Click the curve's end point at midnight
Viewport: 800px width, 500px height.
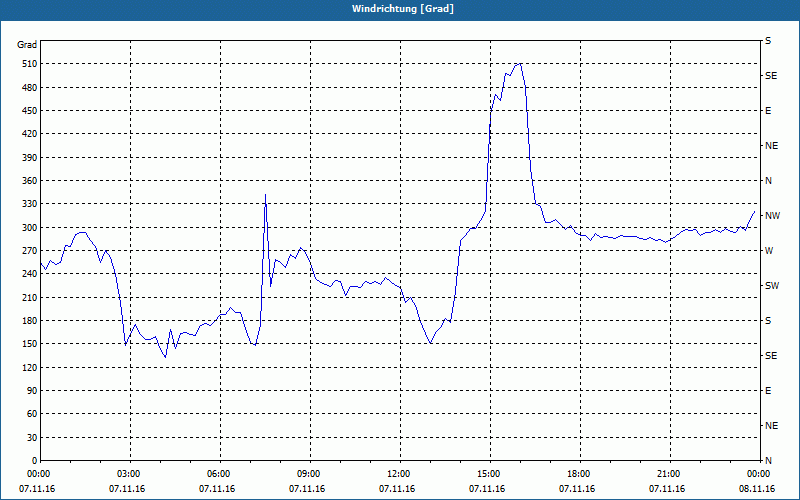(x=754, y=211)
